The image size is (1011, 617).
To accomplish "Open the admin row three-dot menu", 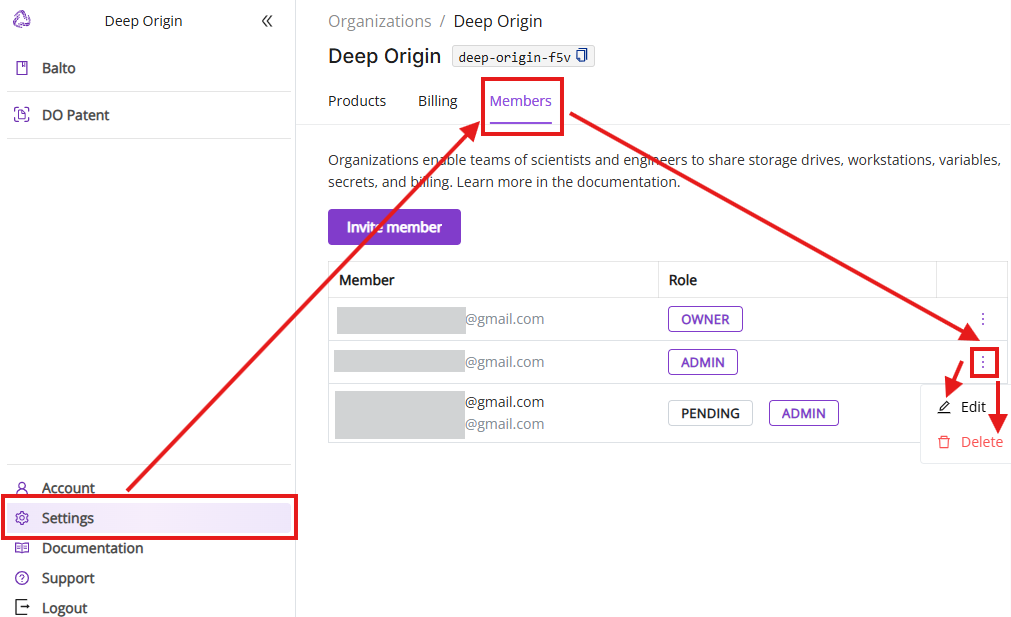I will (x=983, y=362).
